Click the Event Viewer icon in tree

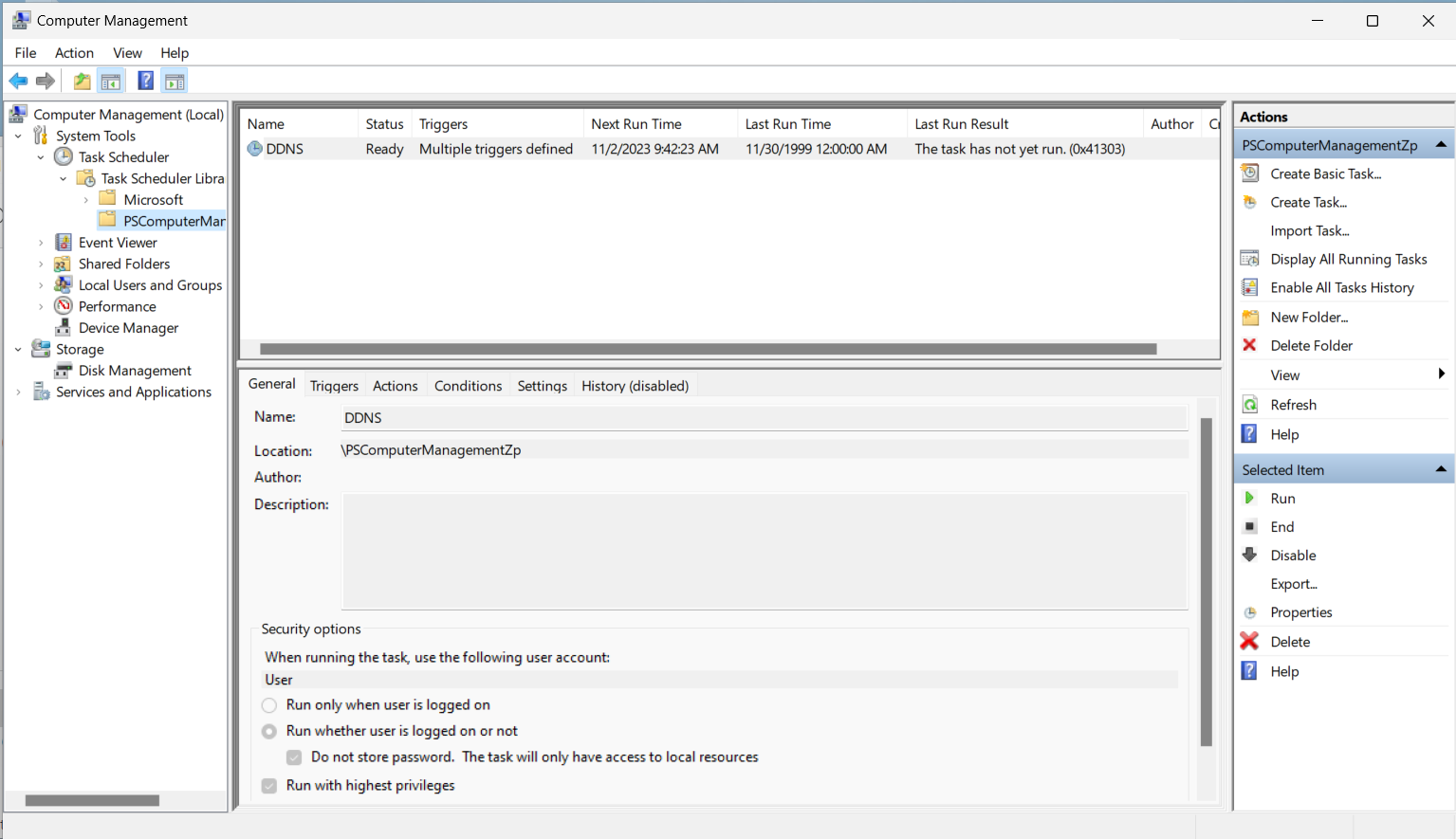64,242
